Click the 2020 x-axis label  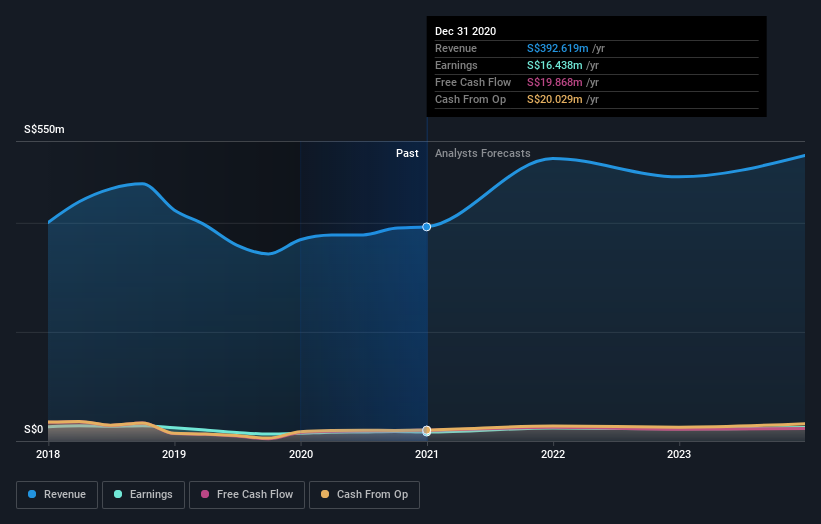coord(301,454)
